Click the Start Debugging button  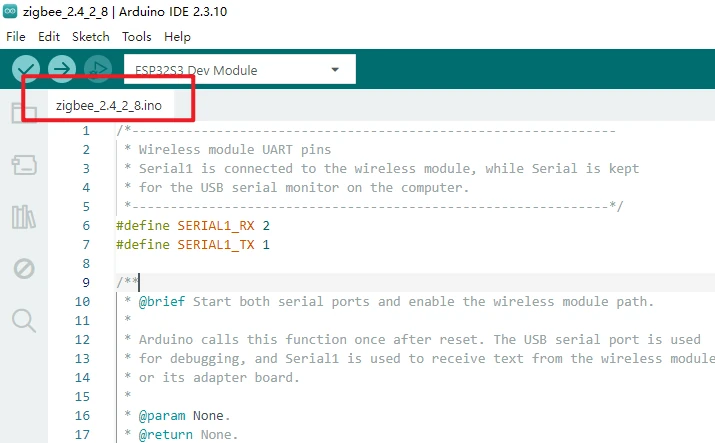point(98,69)
